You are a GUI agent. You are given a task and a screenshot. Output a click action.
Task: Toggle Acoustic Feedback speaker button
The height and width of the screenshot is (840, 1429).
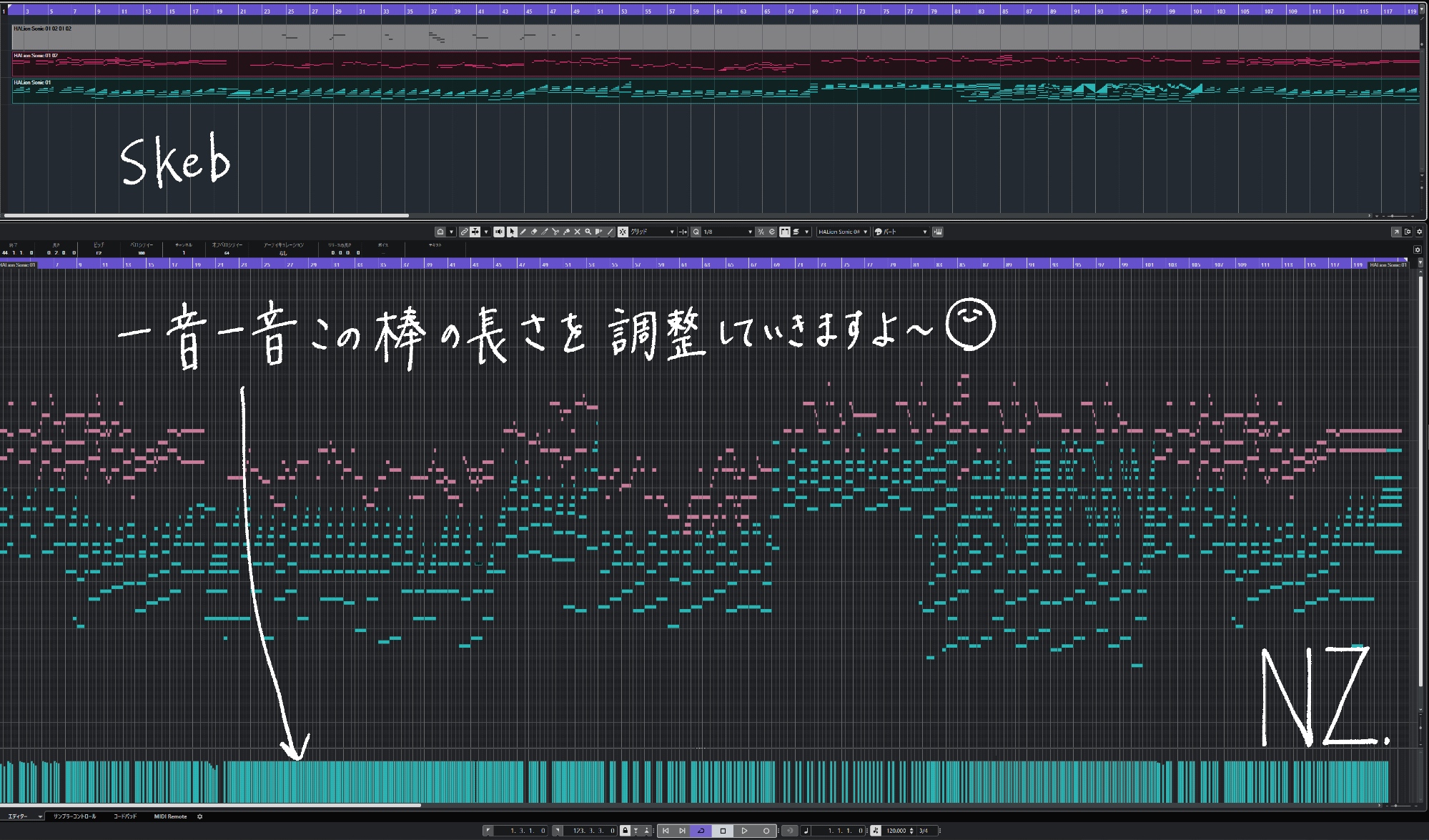click(499, 232)
